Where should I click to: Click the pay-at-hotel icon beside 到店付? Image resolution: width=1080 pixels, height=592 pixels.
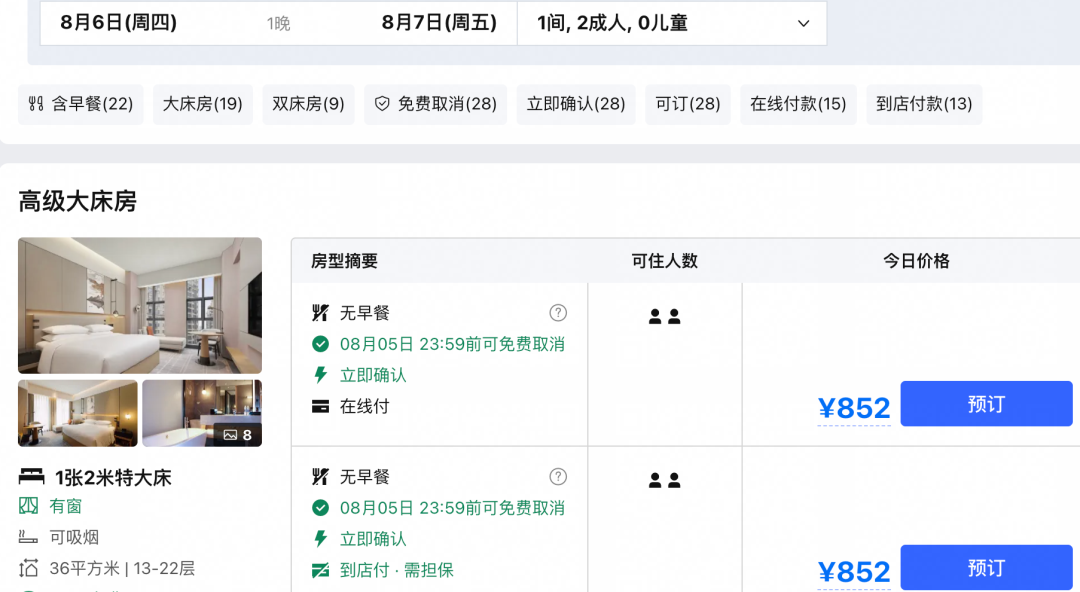320,570
